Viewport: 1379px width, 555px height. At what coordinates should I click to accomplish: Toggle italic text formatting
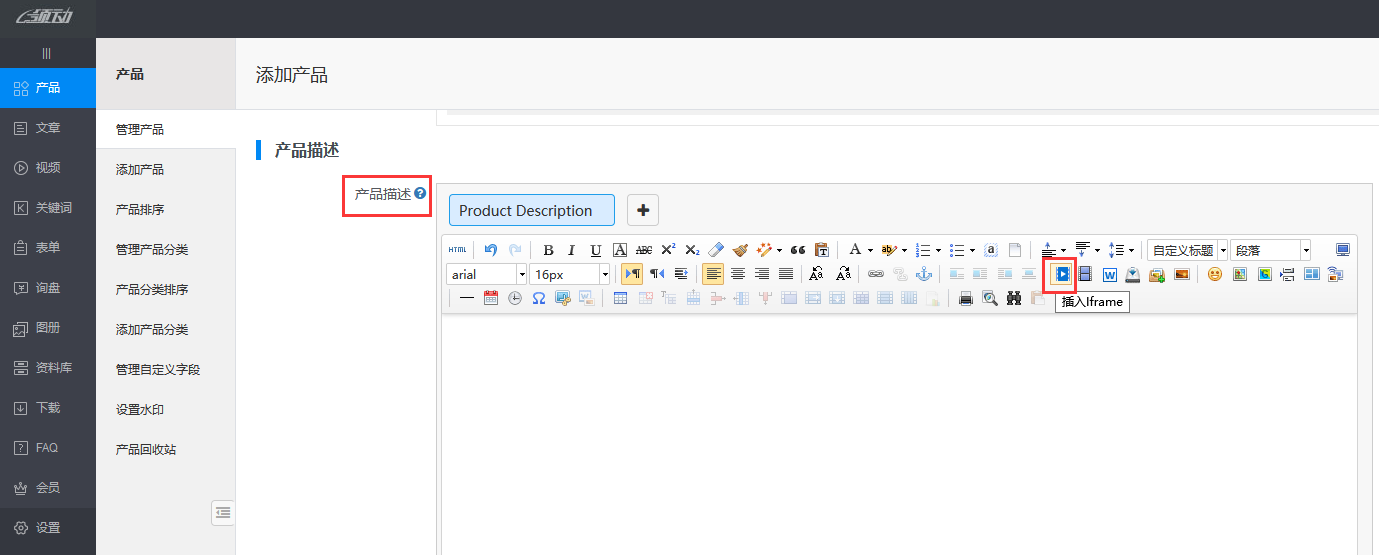tap(571, 250)
